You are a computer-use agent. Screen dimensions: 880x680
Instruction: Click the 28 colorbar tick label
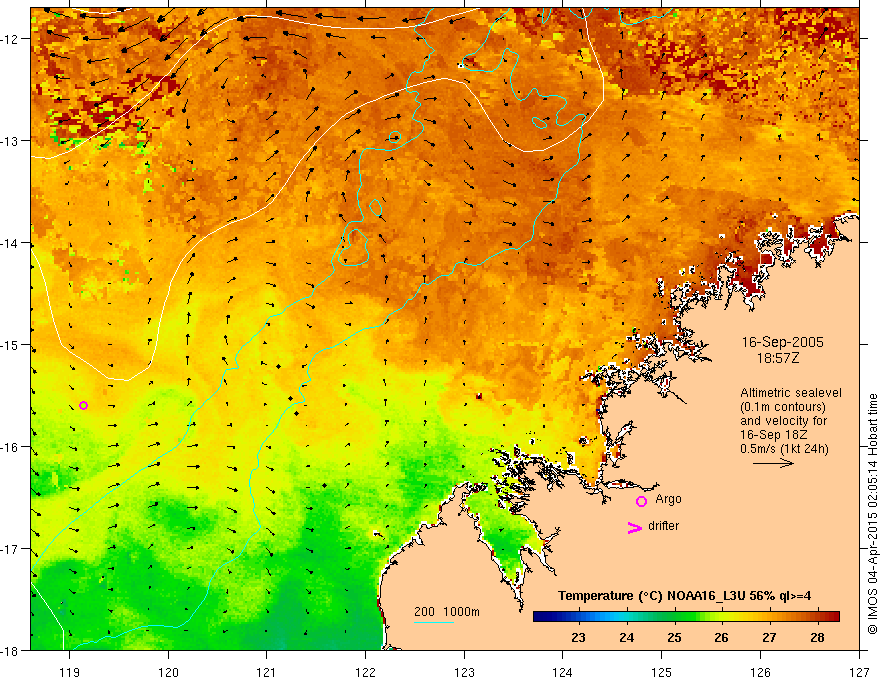[818, 637]
